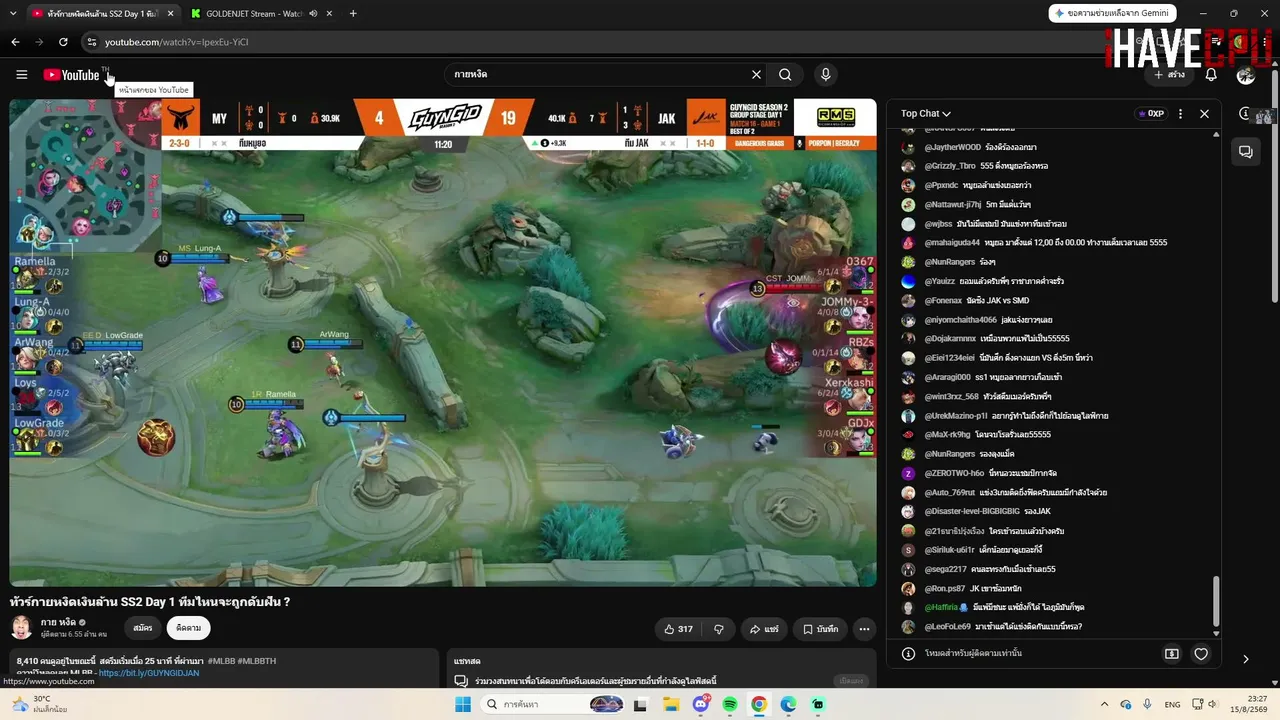The image size is (1280, 720).
Task: Click the chat scrollbar up arrow
Action: pyautogui.click(x=1217, y=133)
